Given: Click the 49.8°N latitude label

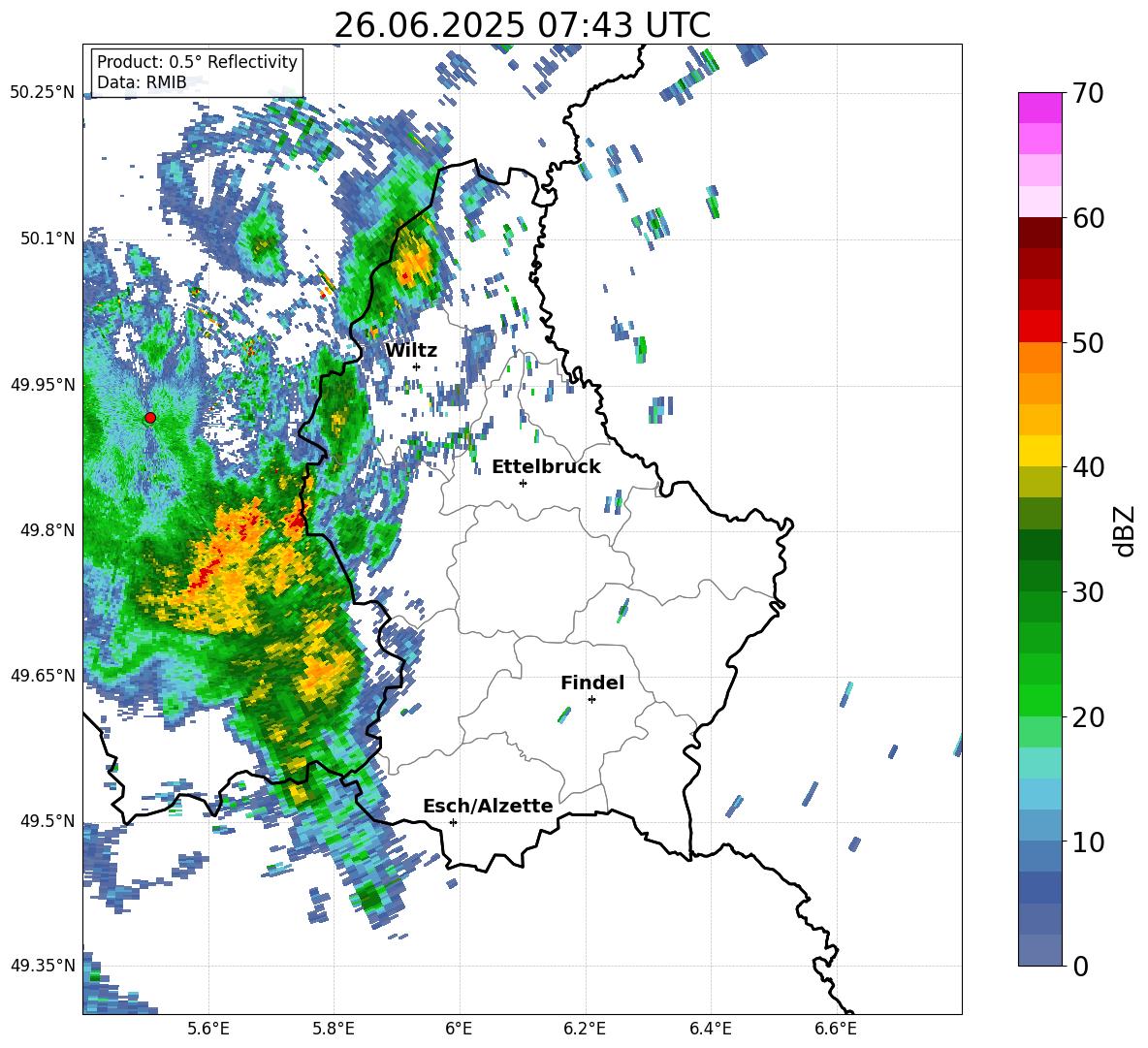Looking at the screenshot, I should [47, 529].
